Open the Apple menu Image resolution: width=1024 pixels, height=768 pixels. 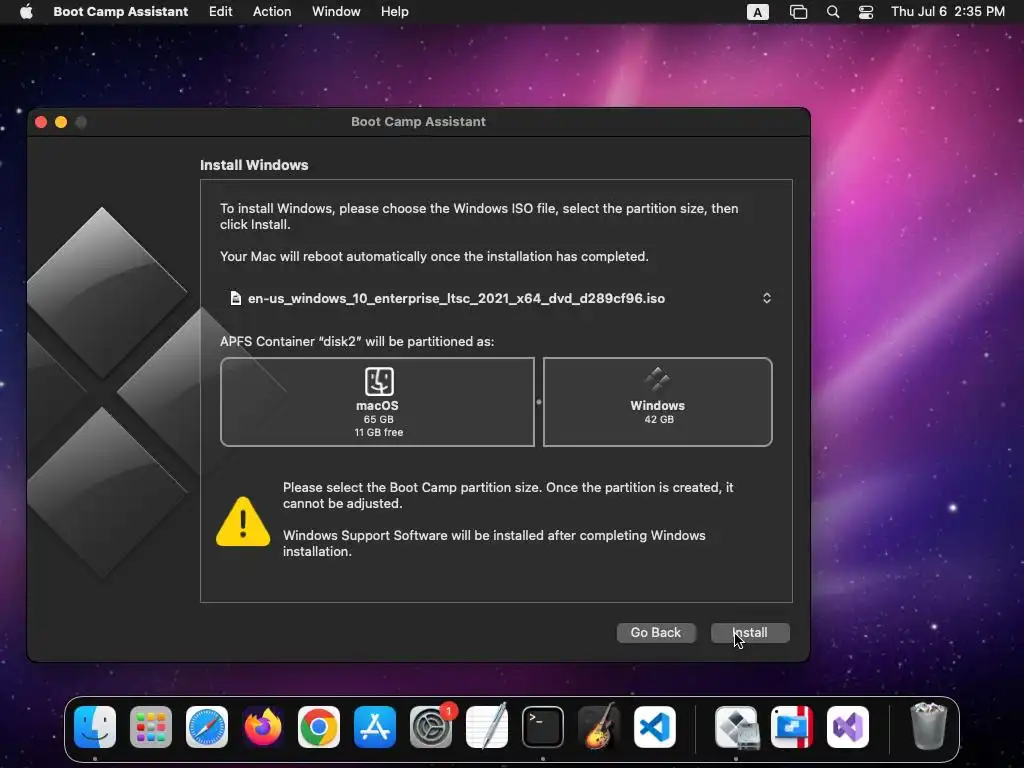pyautogui.click(x=26, y=12)
